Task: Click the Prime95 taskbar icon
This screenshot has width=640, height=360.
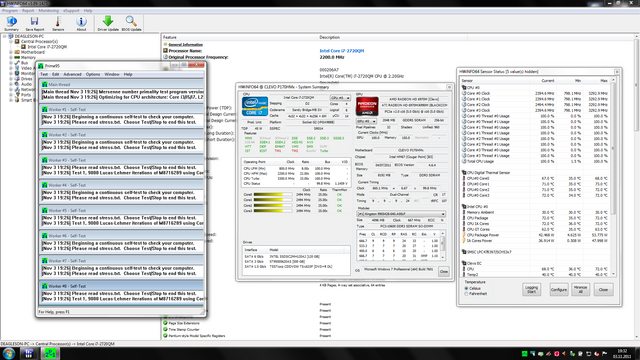Action: tap(50, 353)
